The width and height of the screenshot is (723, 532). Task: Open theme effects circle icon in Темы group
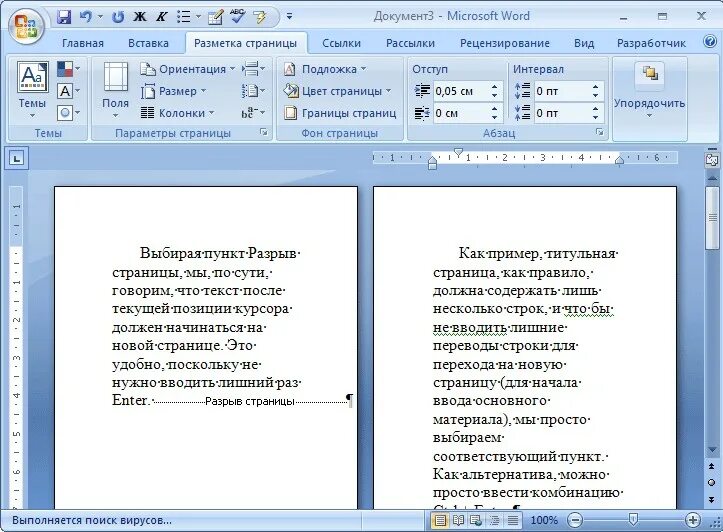(x=69, y=112)
